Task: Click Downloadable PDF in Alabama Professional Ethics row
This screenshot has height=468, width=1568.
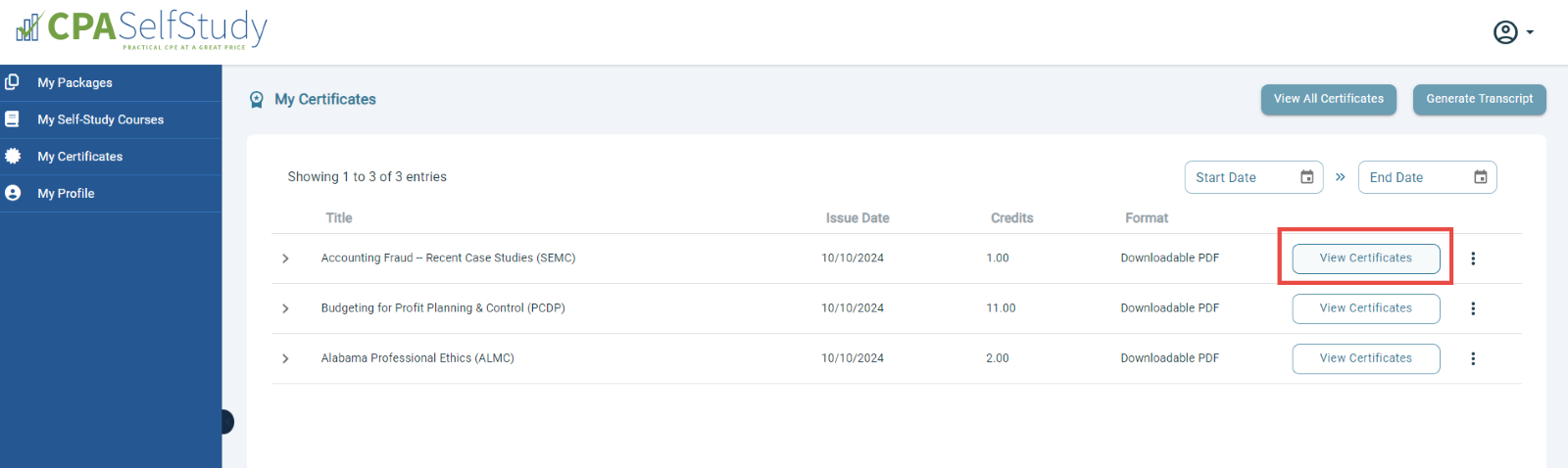Action: (1170, 358)
